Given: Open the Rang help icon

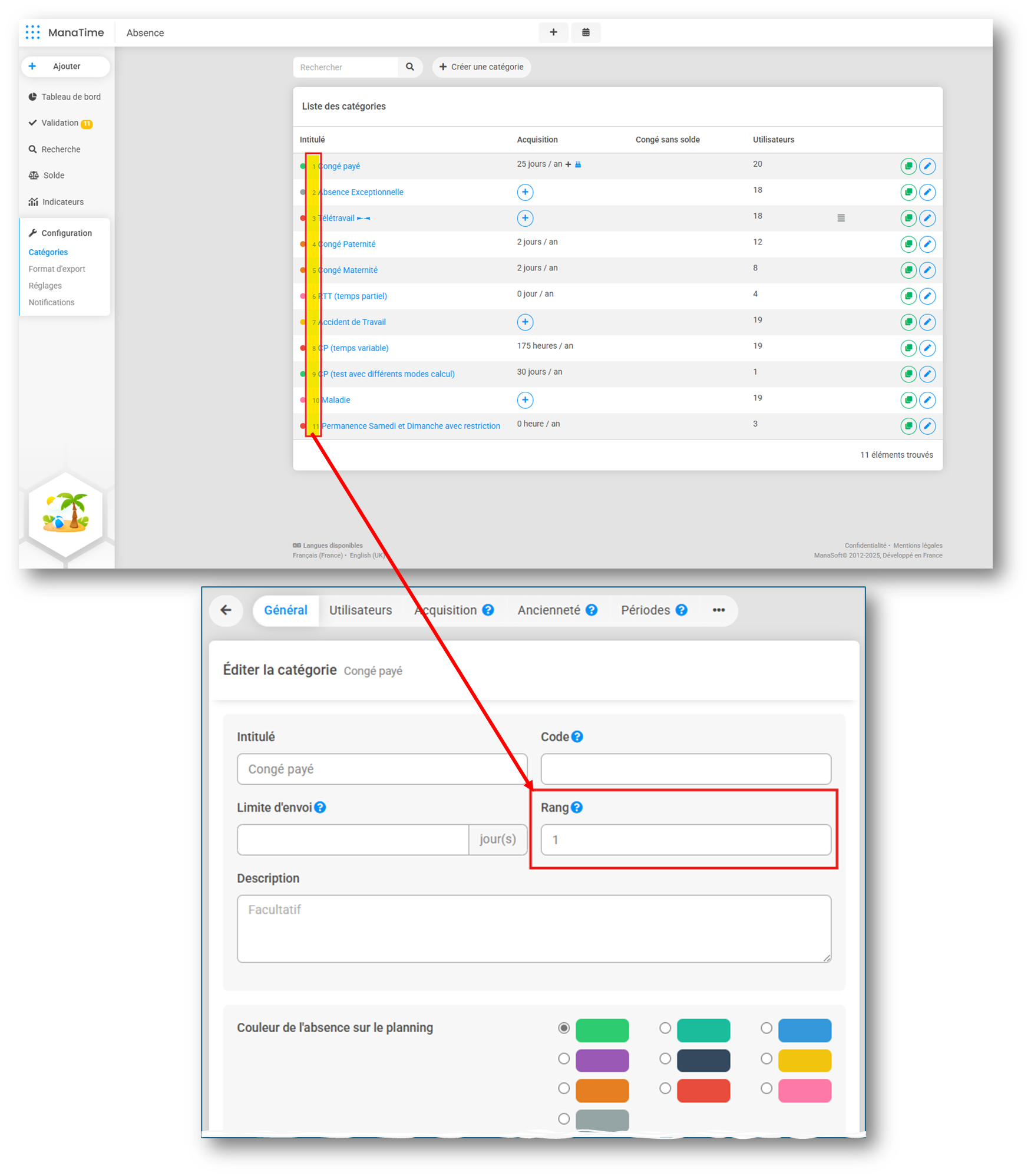Looking at the screenshot, I should pyautogui.click(x=577, y=807).
